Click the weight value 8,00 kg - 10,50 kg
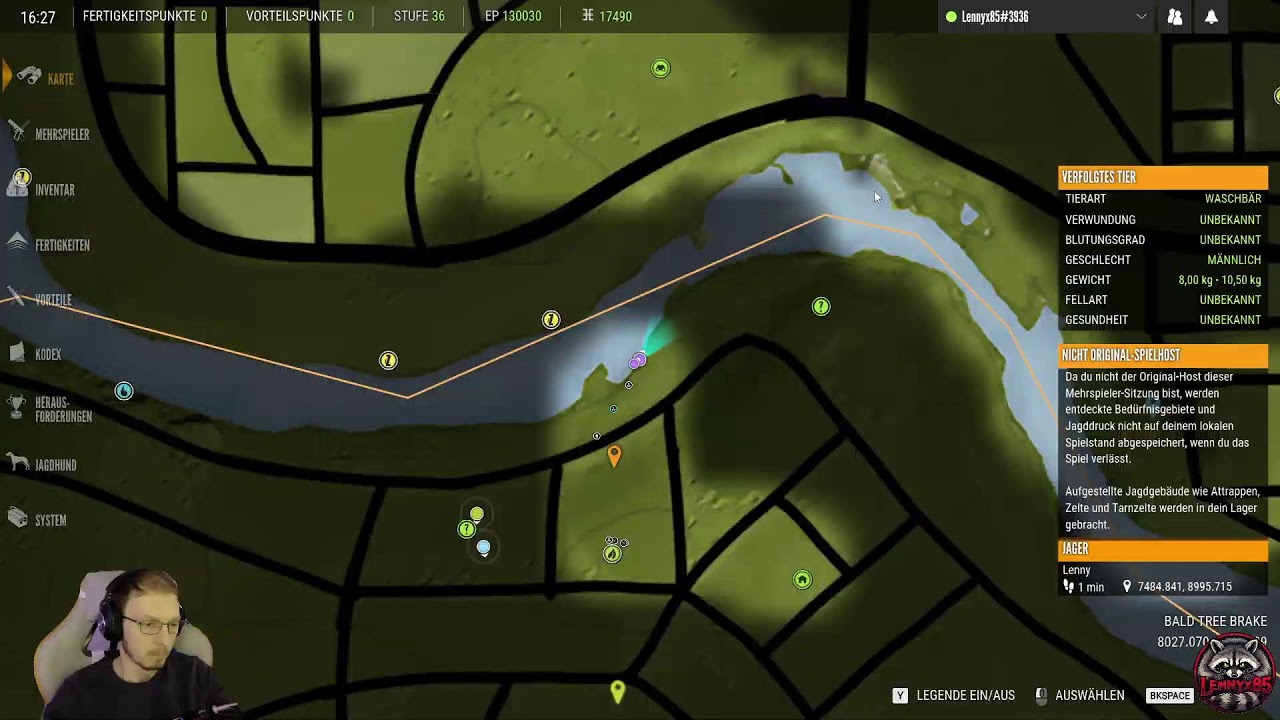Viewport: 1280px width, 720px height. 1220,280
